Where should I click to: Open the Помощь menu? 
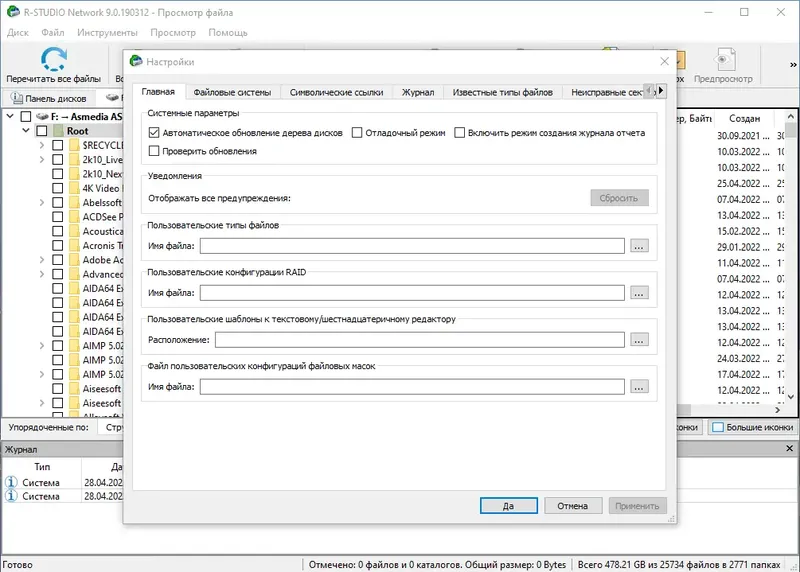coord(228,33)
